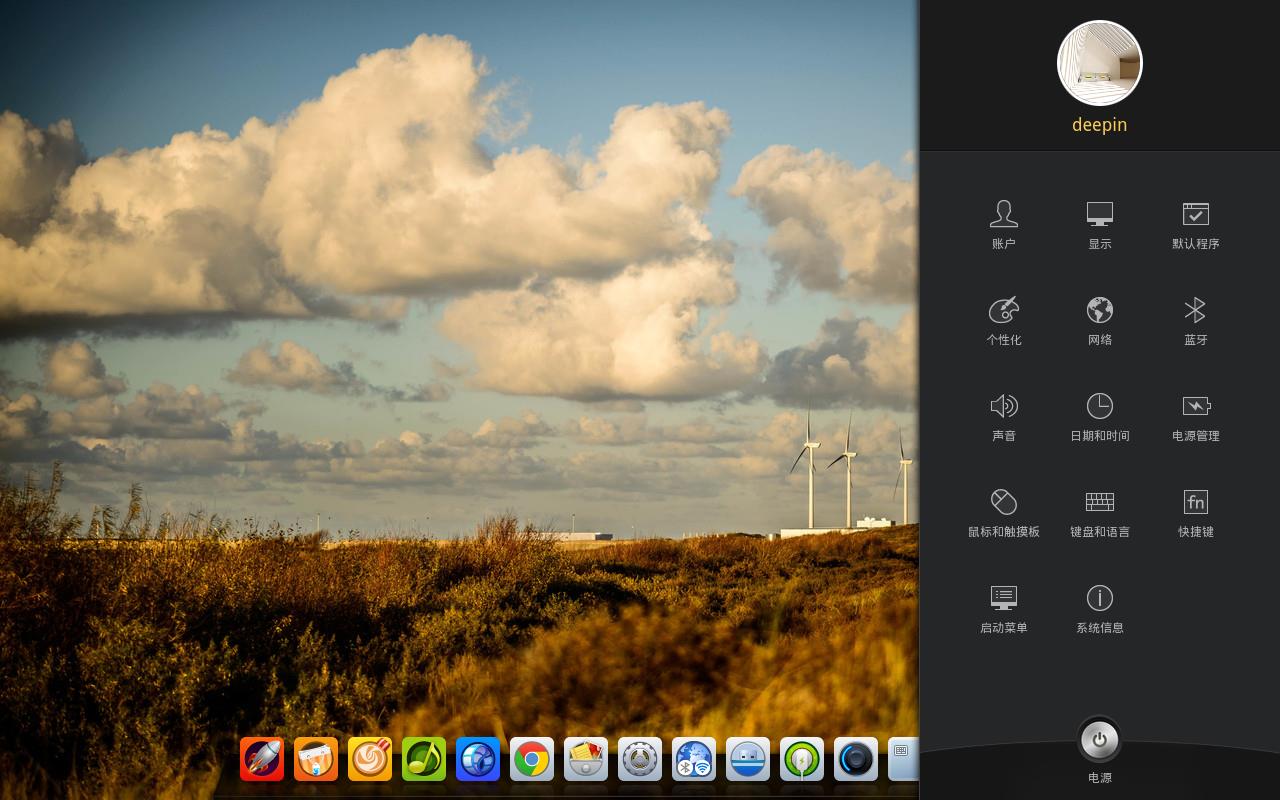Click the 电源 power button

(x=1099, y=741)
